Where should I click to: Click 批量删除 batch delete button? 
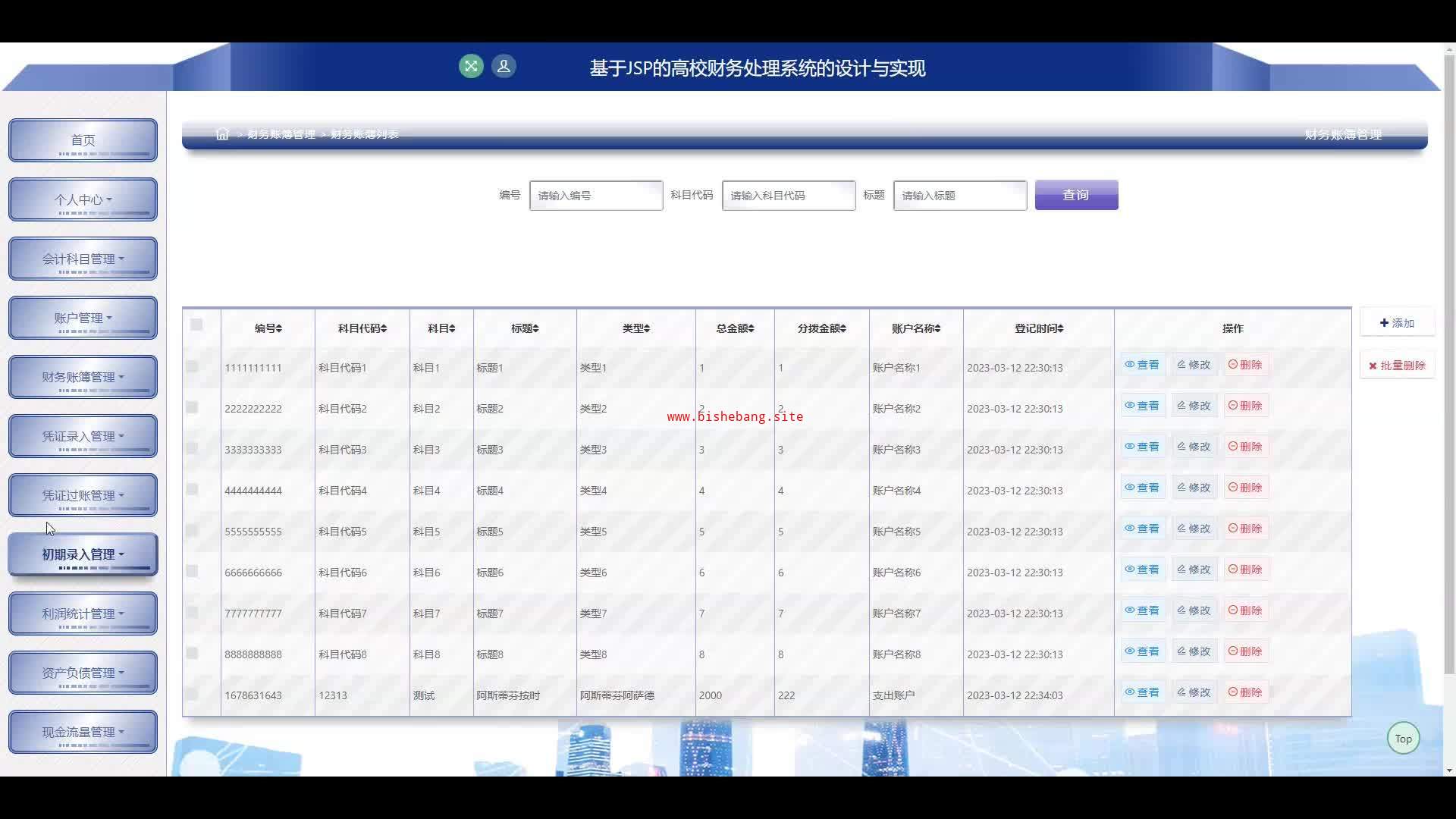pyautogui.click(x=1396, y=366)
